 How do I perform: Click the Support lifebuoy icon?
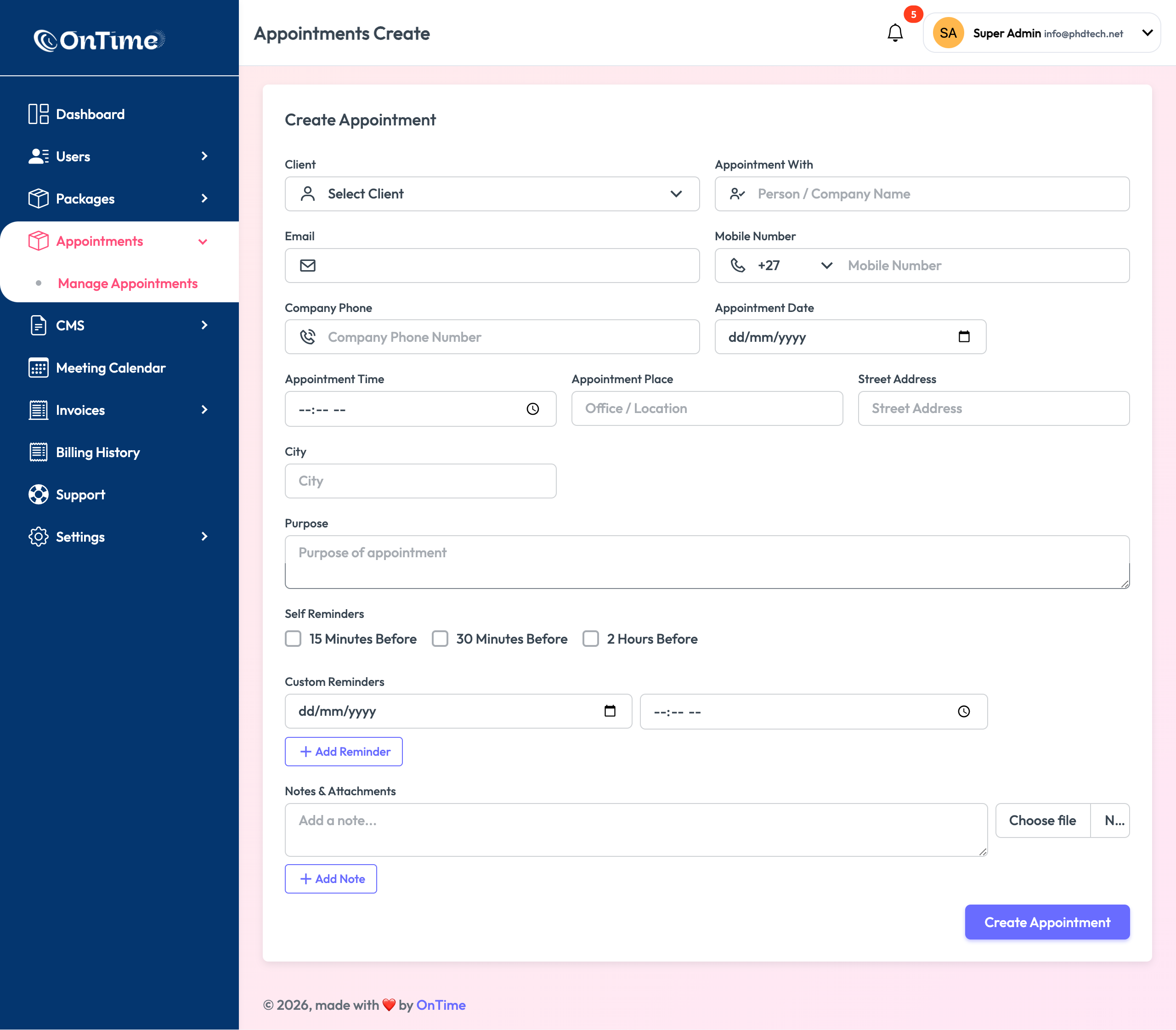click(x=38, y=494)
